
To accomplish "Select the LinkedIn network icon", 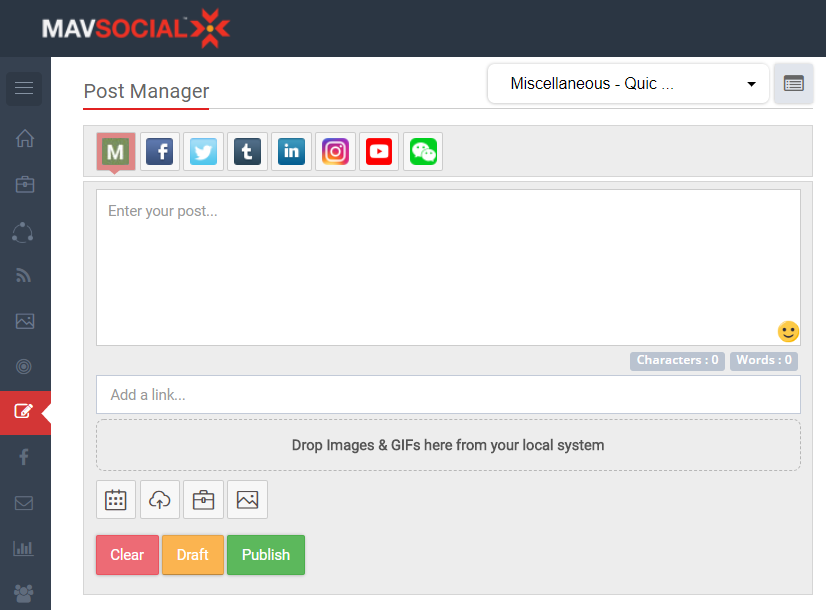I will (x=292, y=152).
